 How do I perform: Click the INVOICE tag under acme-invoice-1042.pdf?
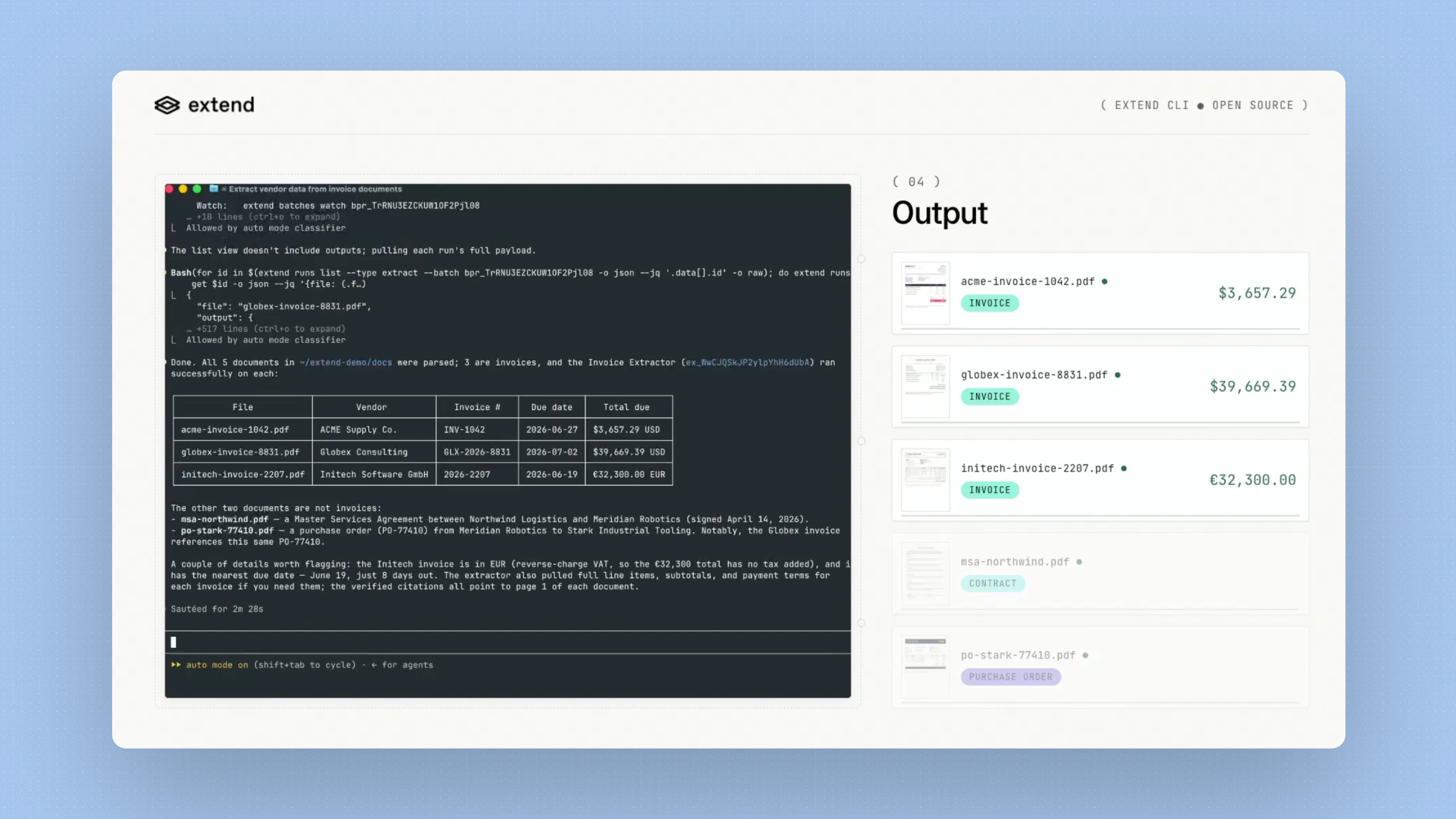coord(989,303)
